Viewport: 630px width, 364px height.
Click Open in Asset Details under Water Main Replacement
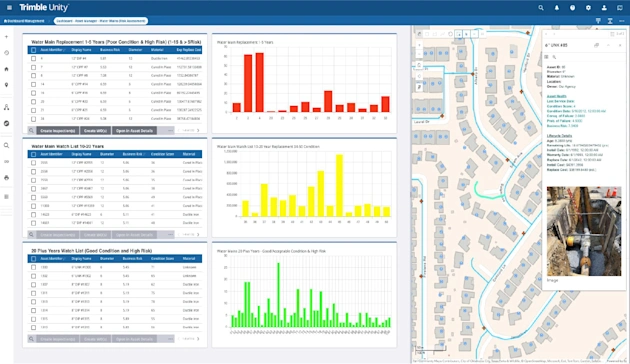coord(134,131)
